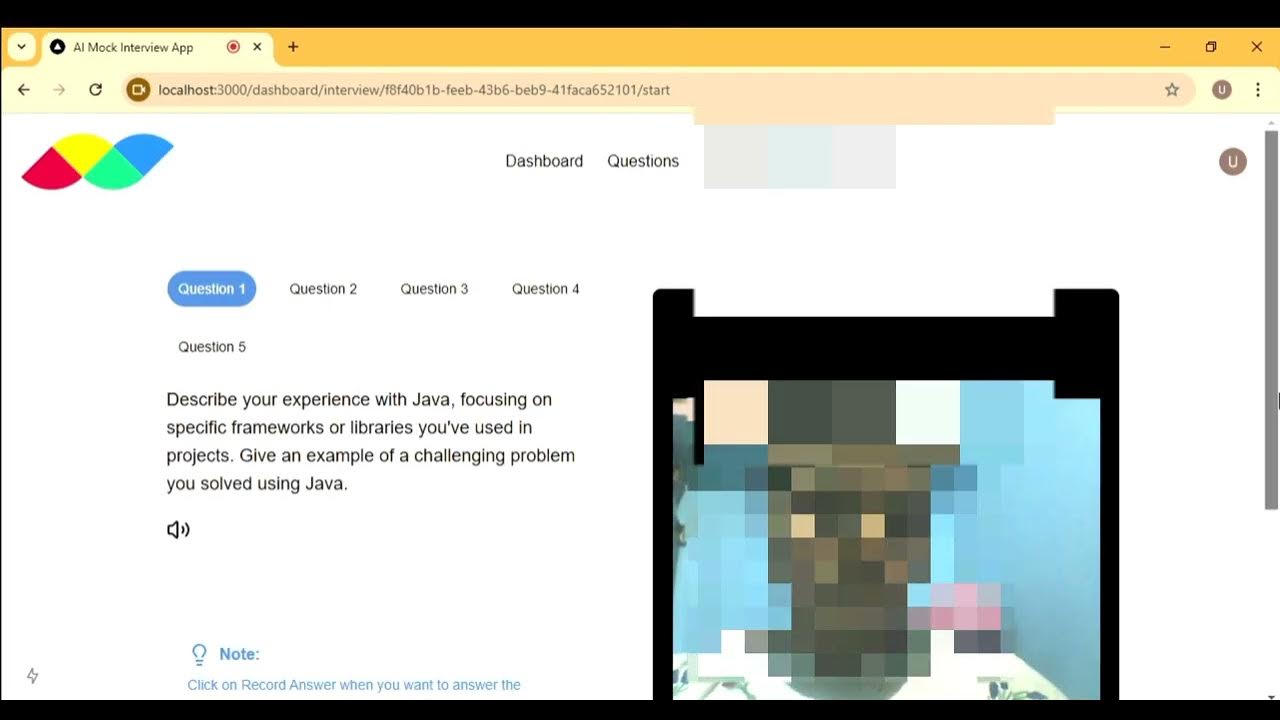The width and height of the screenshot is (1280, 720).
Task: Open the user avatar in the page header
Action: click(1232, 161)
